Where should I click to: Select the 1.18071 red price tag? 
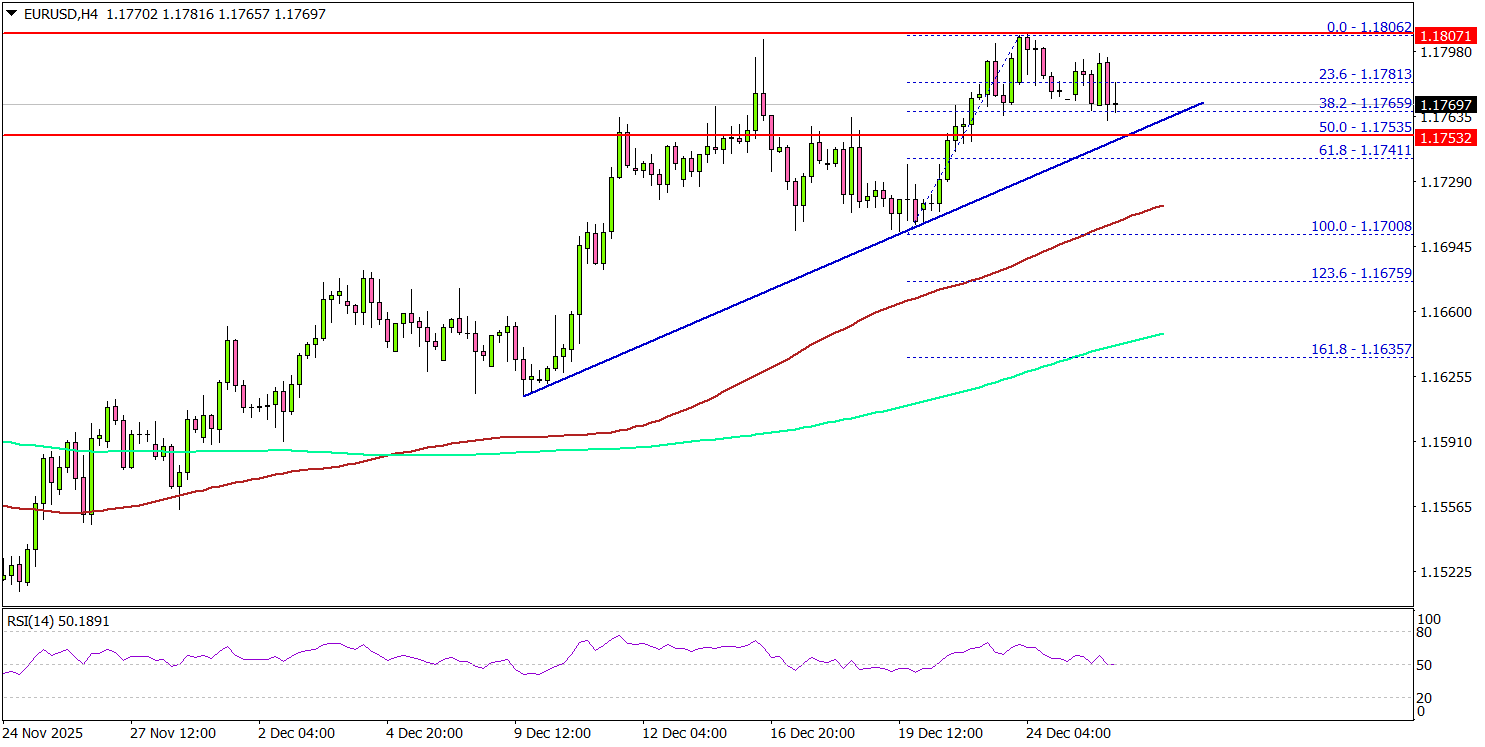pos(1444,34)
